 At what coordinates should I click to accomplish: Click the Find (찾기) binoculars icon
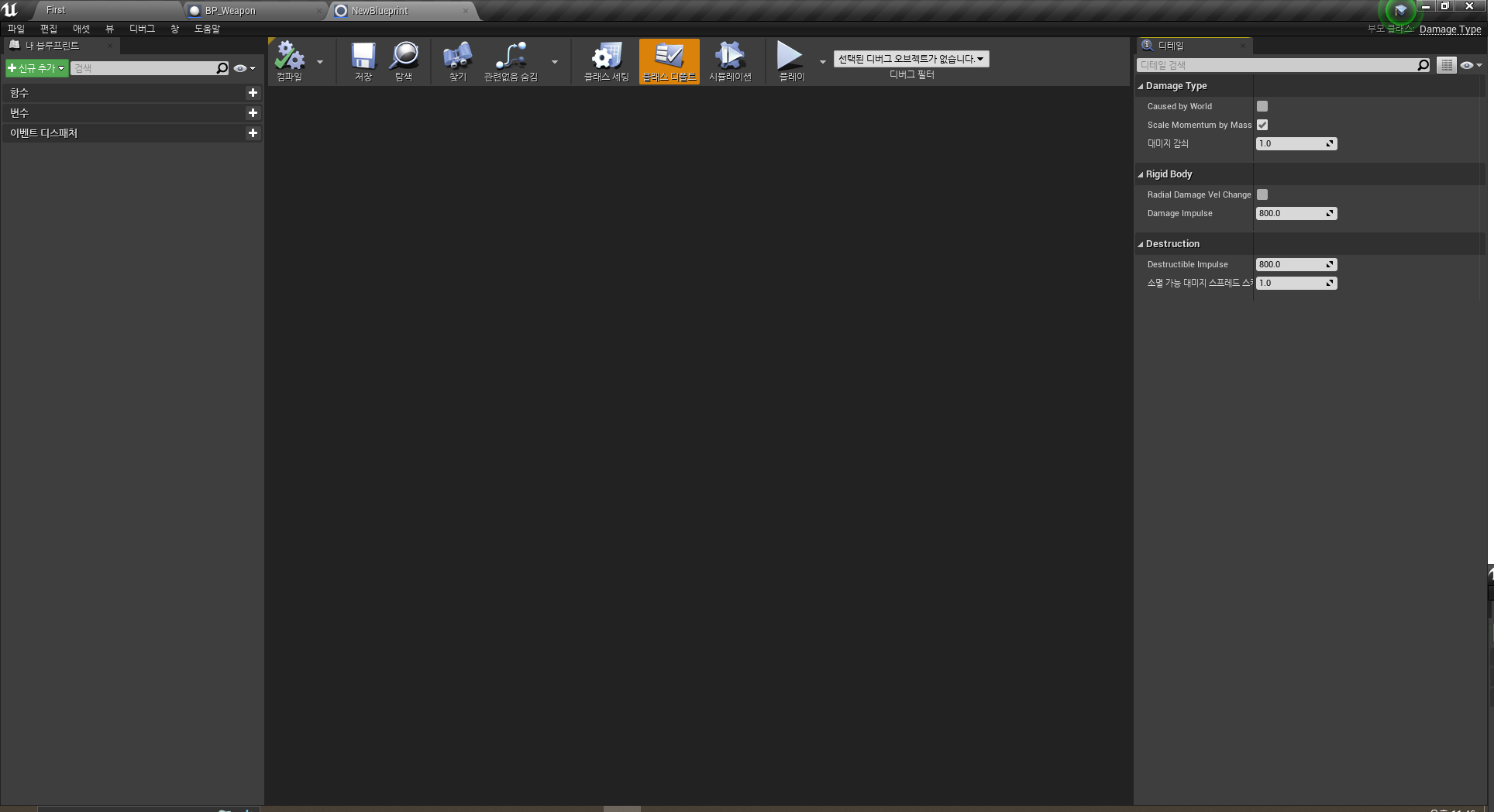click(x=458, y=61)
